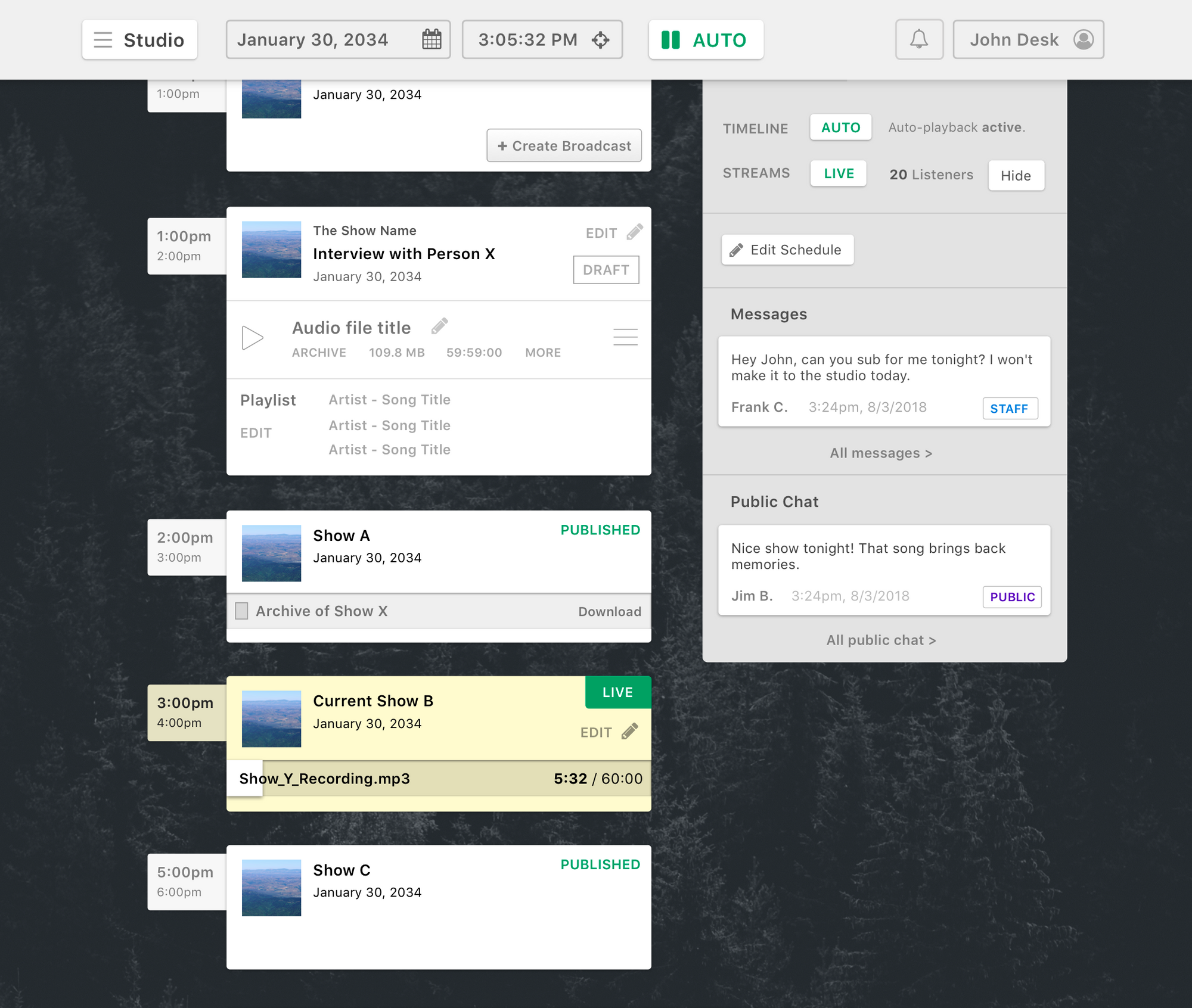Click the 20 Listeners text
The height and width of the screenshot is (1008, 1192).
pos(931,175)
